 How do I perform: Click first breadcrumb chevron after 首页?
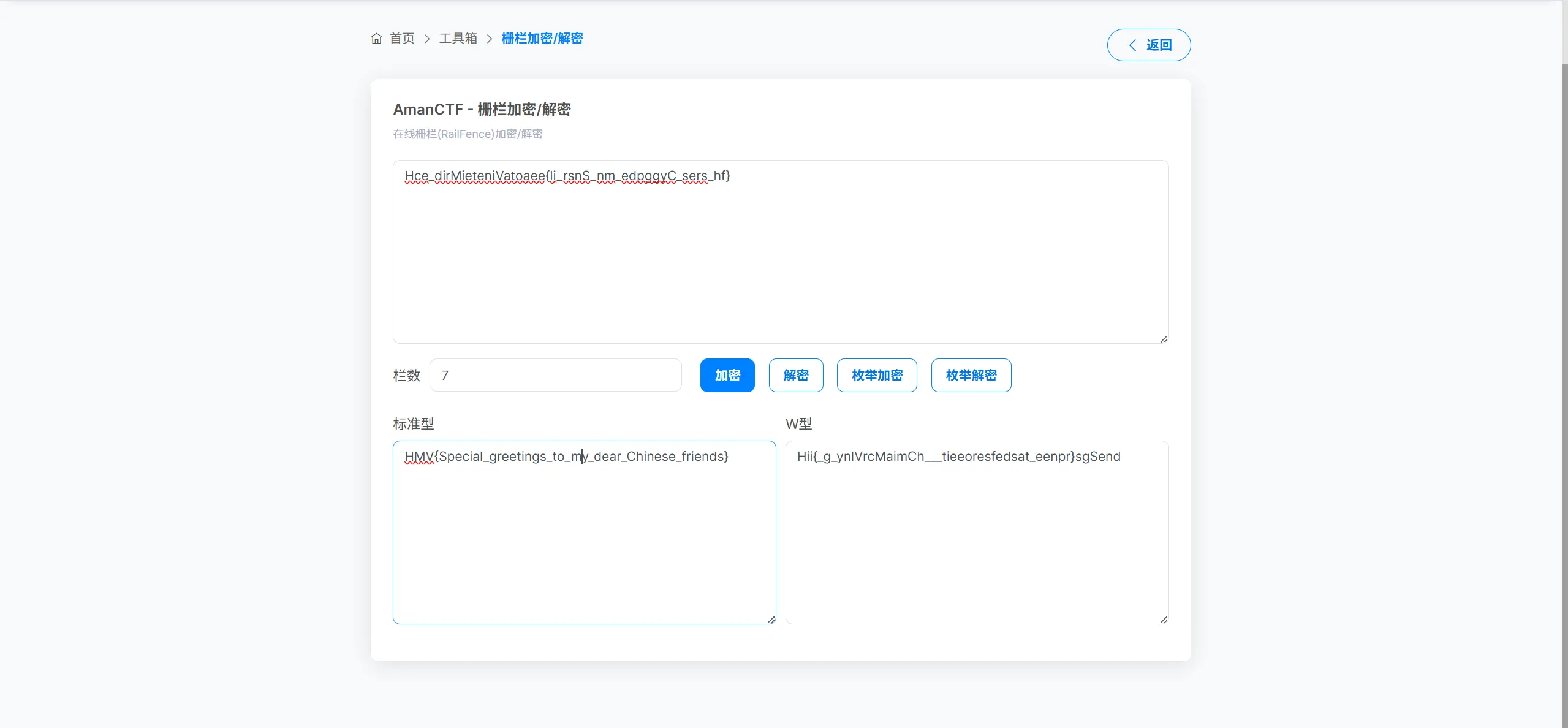[x=427, y=39]
